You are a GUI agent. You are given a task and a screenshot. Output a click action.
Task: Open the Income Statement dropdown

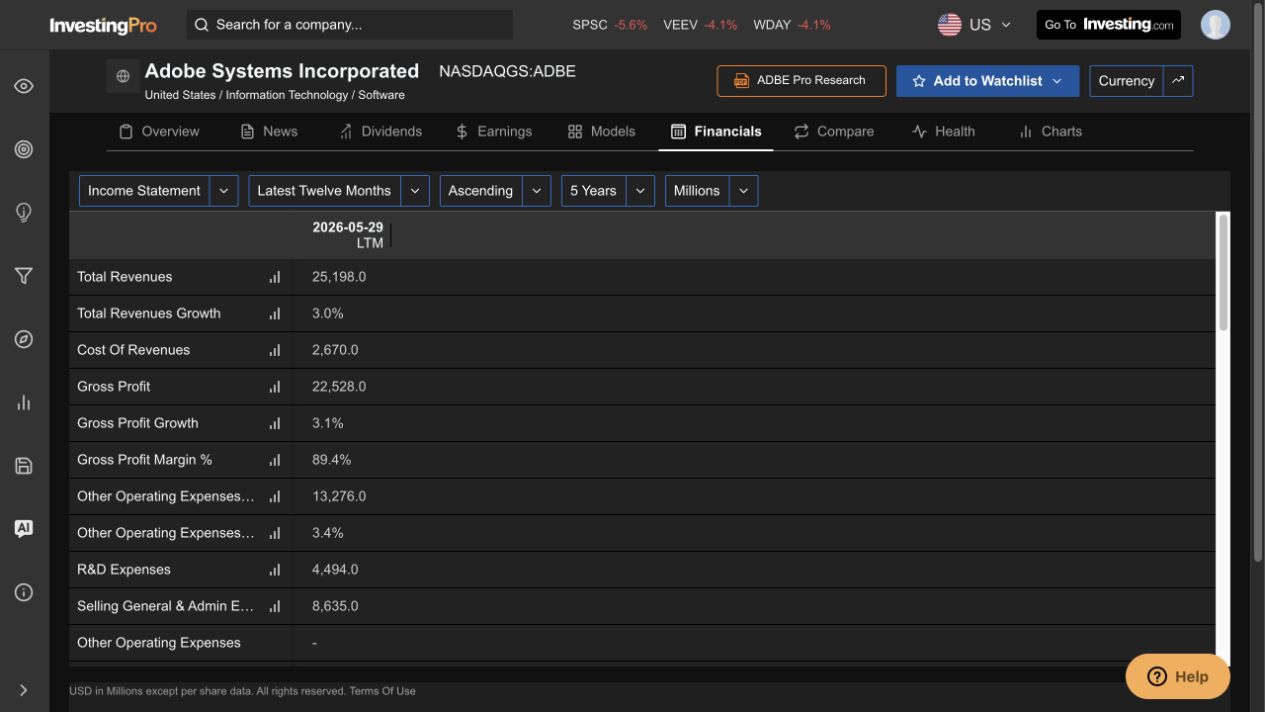[x=158, y=191]
